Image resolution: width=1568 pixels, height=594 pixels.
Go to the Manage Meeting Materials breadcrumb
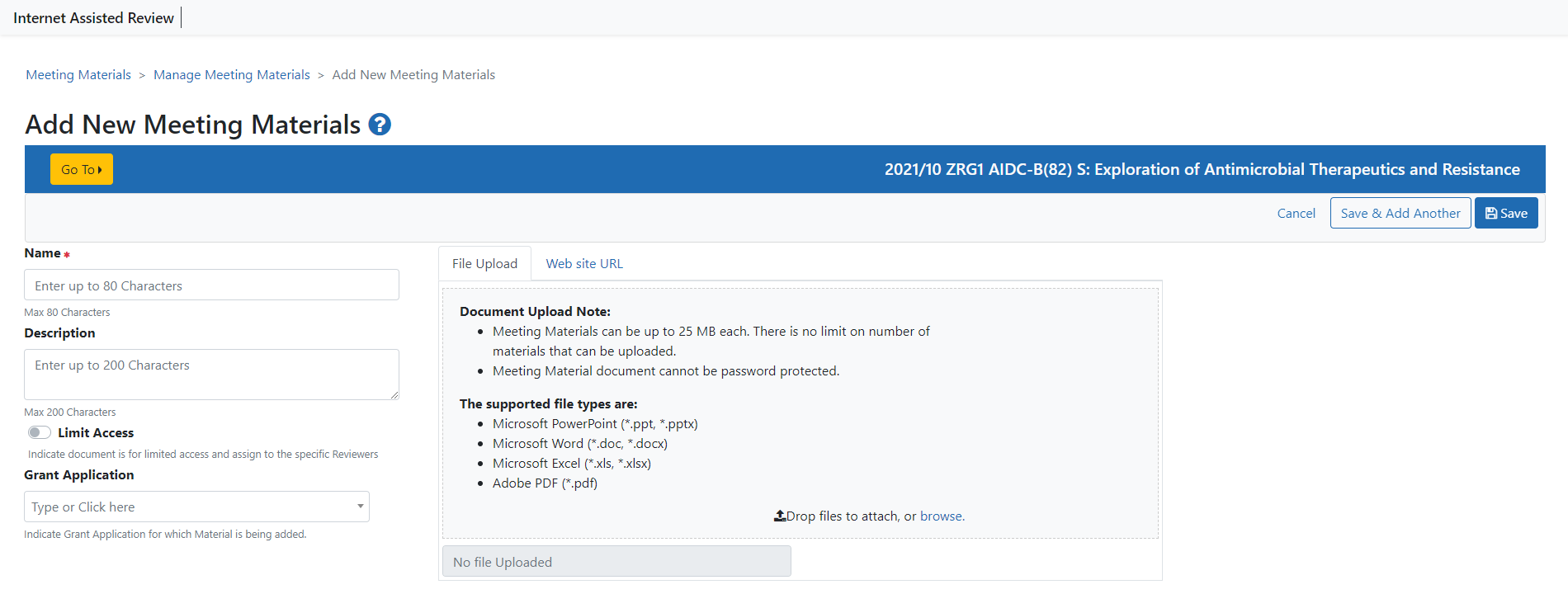[232, 74]
